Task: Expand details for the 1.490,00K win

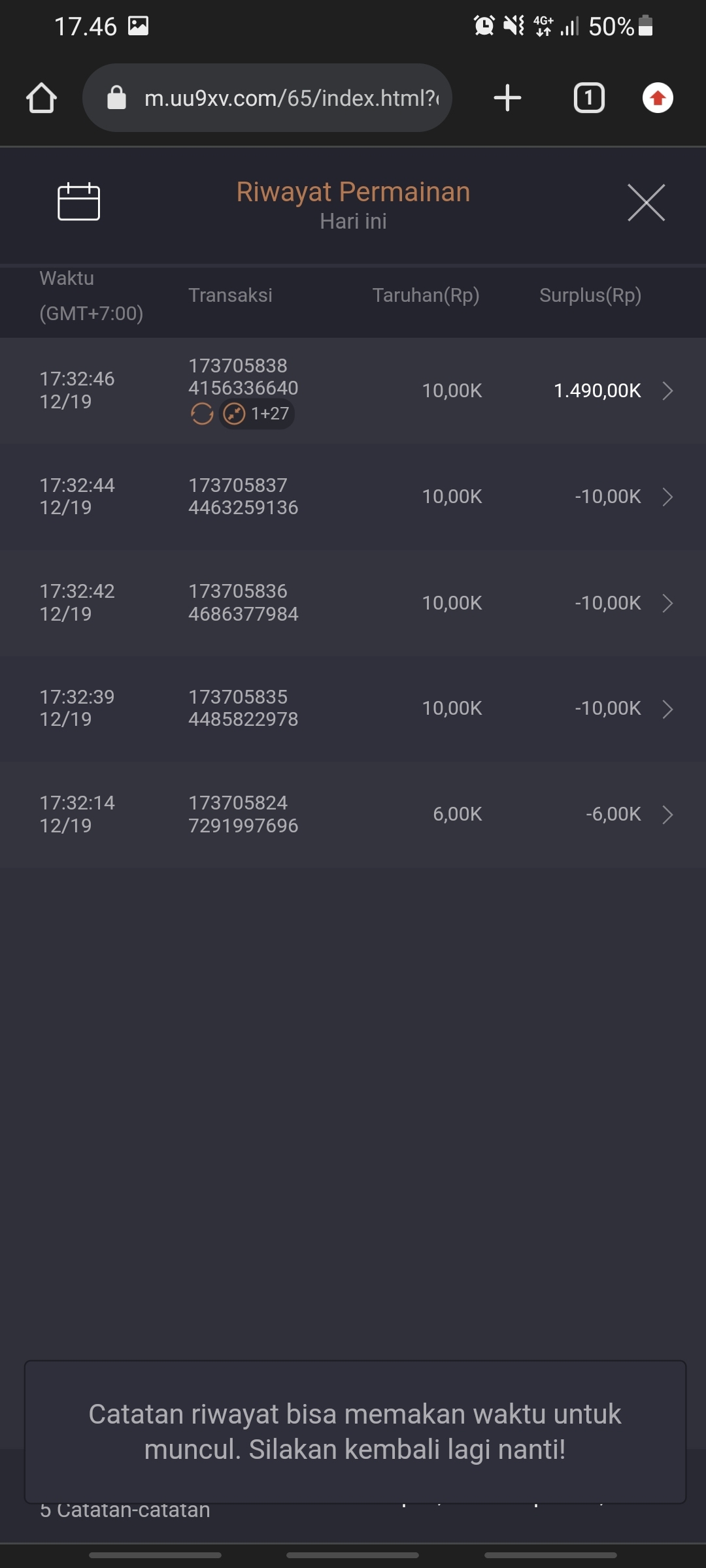Action: [667, 391]
